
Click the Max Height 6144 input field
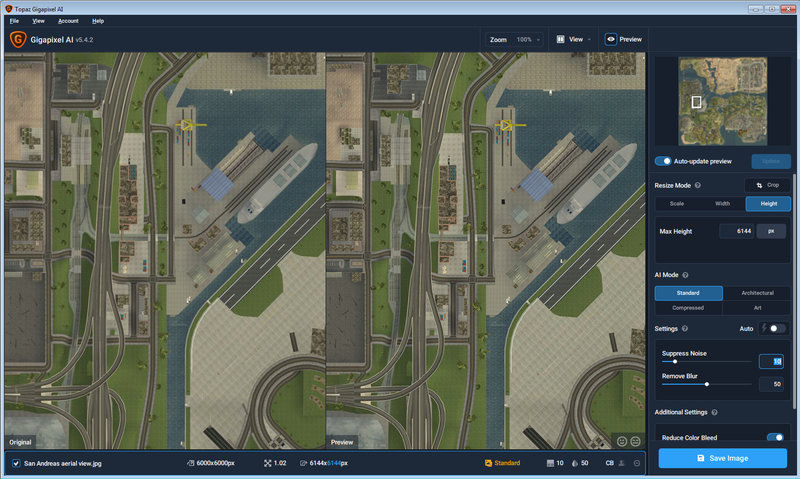(736, 231)
